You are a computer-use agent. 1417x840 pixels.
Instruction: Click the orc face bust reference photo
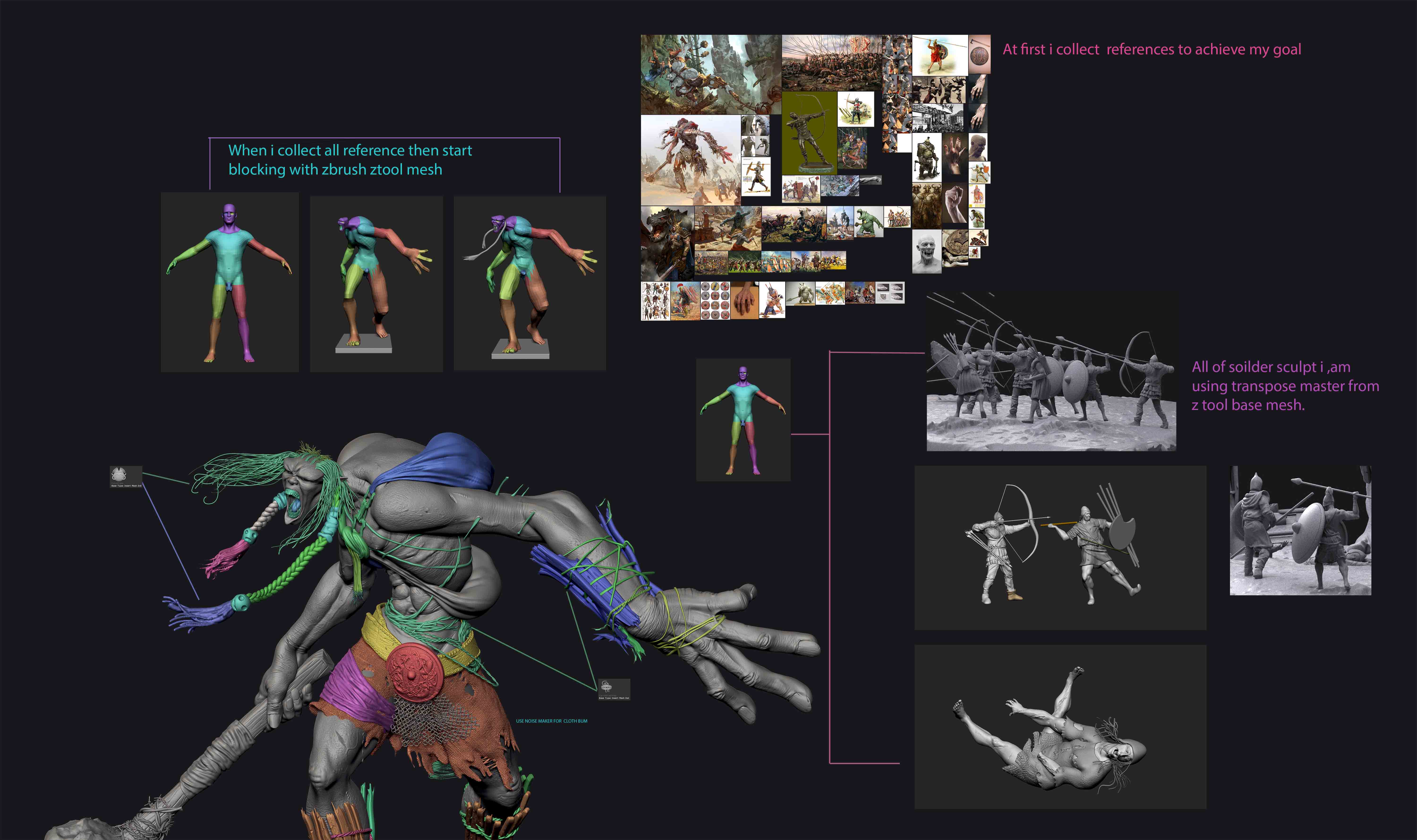926,251
